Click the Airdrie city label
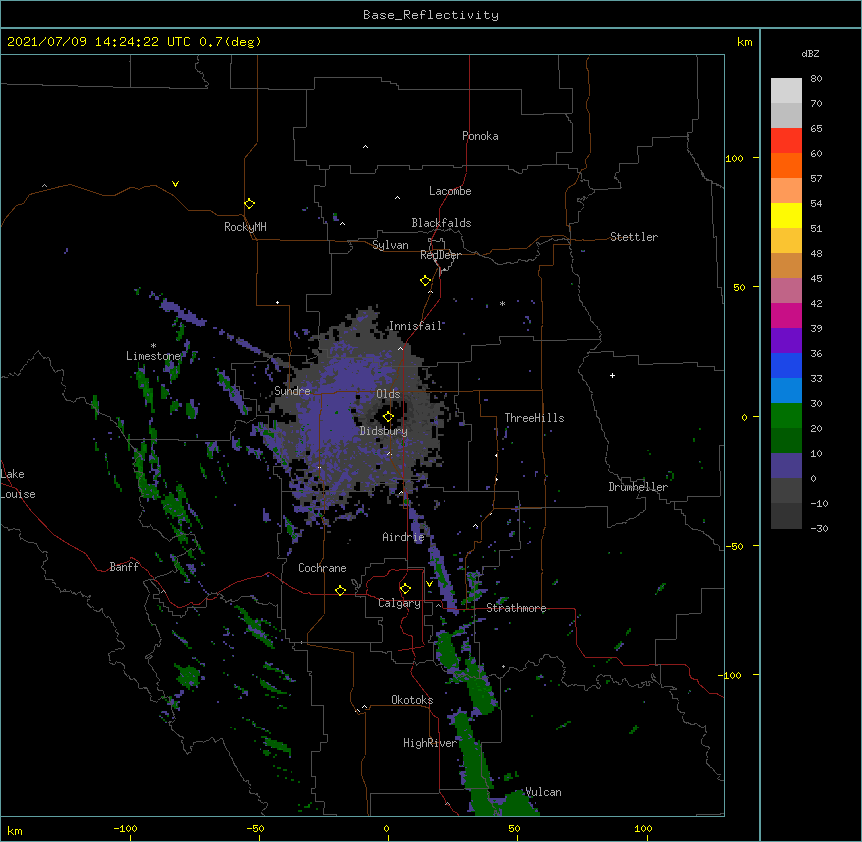862x842 pixels. [x=404, y=537]
